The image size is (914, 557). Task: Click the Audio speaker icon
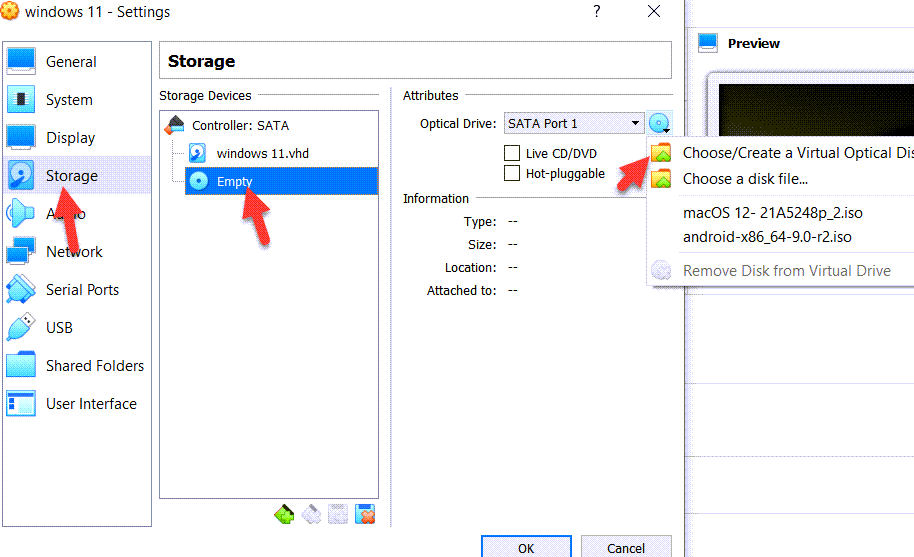21,213
